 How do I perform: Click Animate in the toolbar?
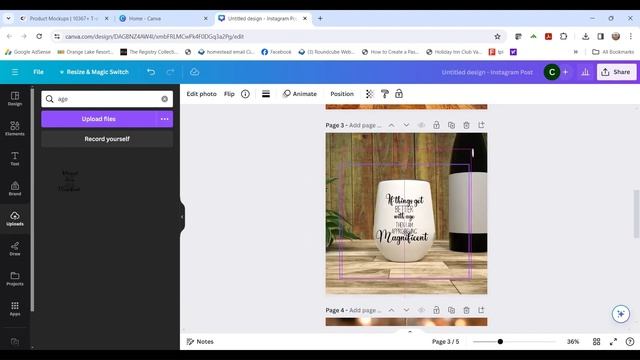click(x=300, y=94)
